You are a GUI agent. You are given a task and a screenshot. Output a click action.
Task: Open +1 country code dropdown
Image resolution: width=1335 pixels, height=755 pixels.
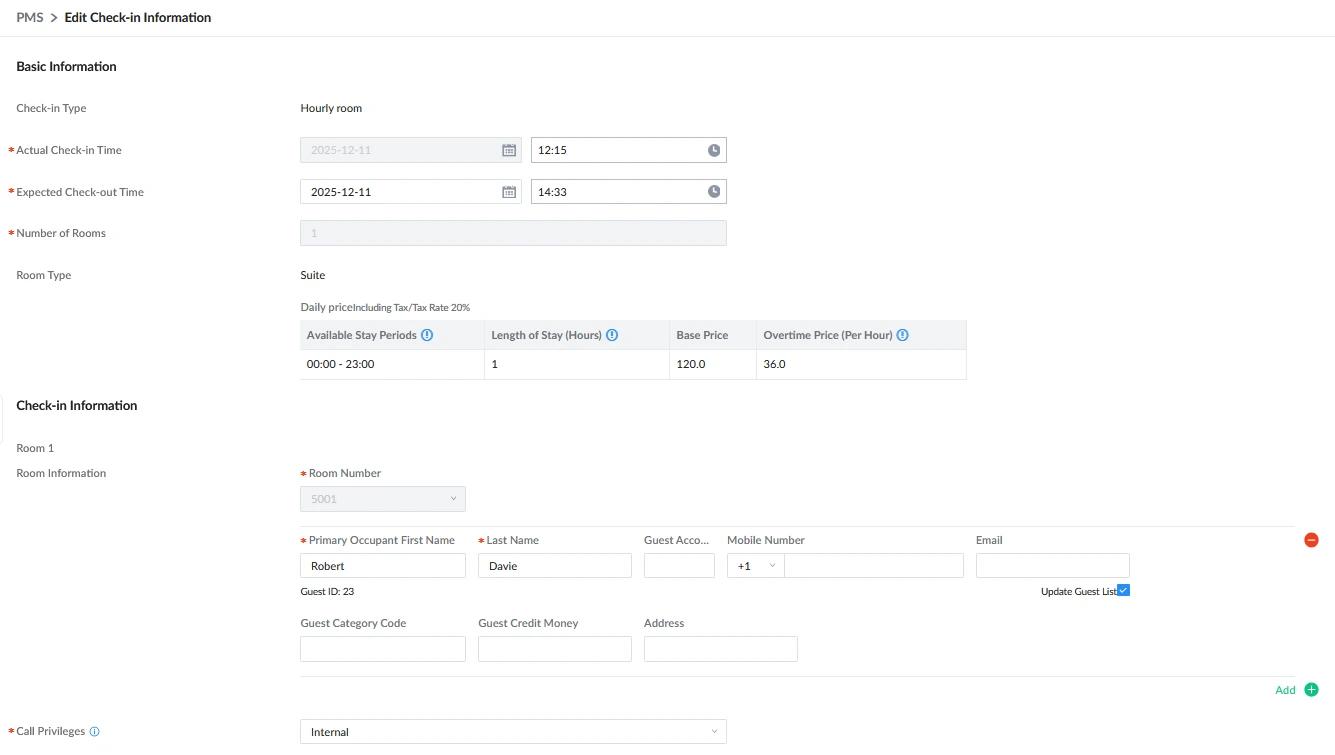point(756,566)
